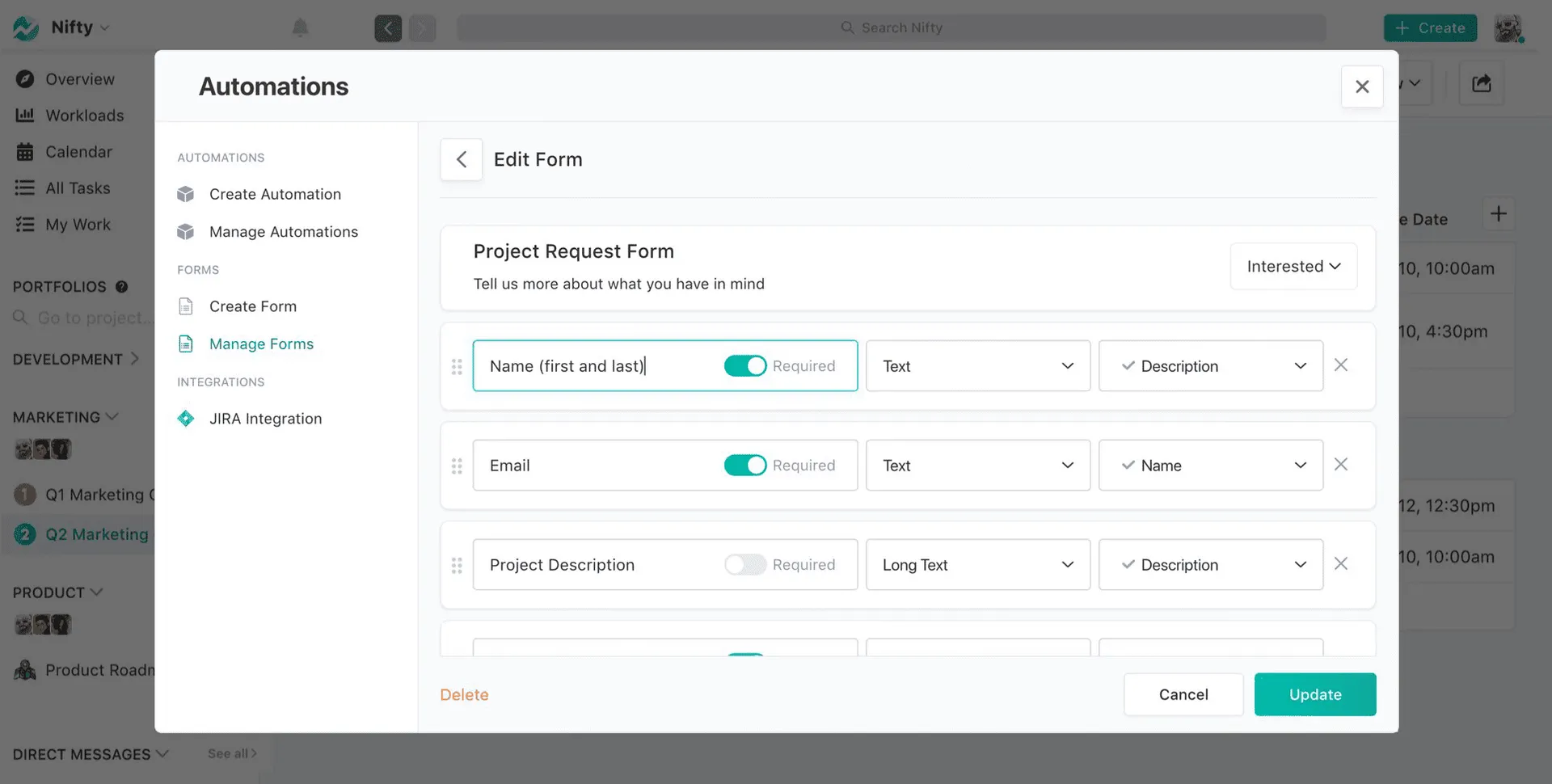Click the My Work sidebar icon
The image size is (1552, 784).
[25, 224]
